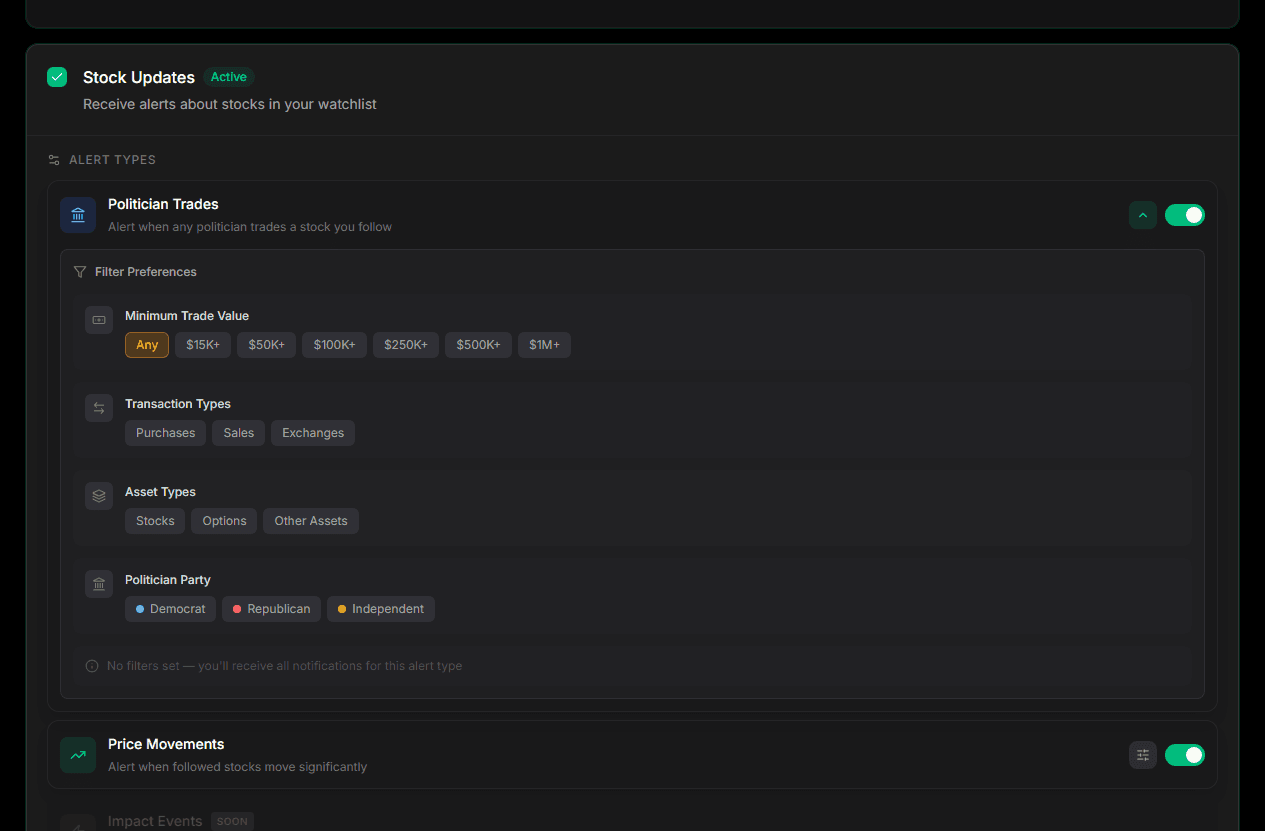Click the info icon beside no filters message
The height and width of the screenshot is (831, 1265).
(x=92, y=666)
